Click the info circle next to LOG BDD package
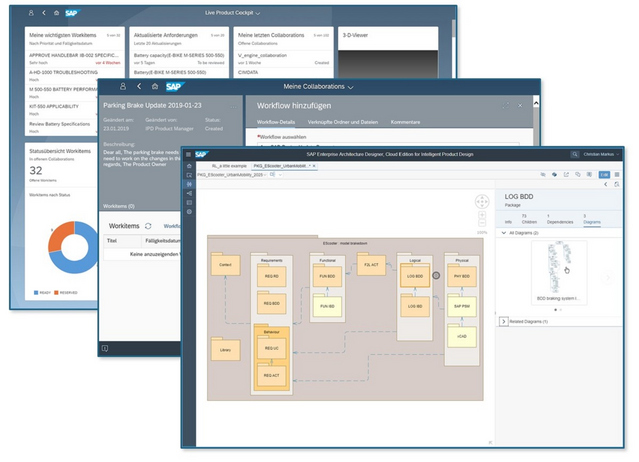Image resolution: width=639 pixels, height=462 pixels. [x=436, y=276]
